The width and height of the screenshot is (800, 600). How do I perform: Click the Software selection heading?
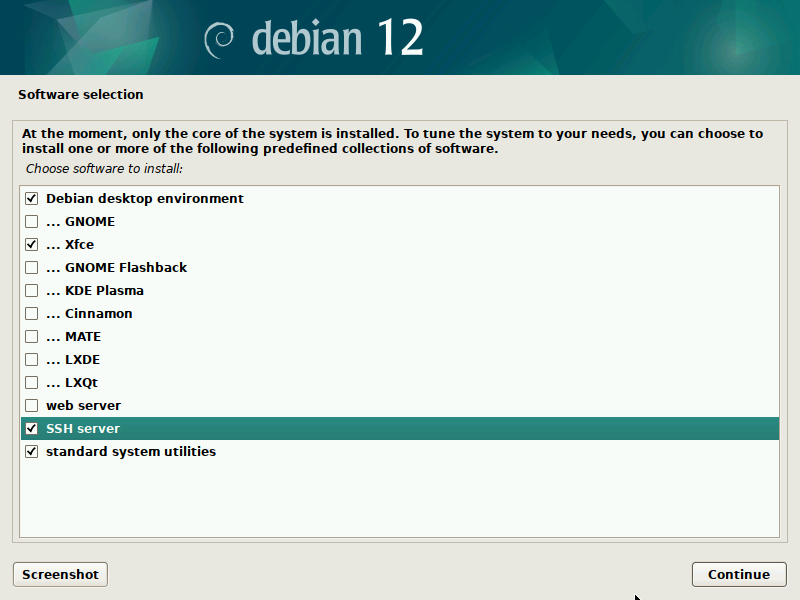(x=80, y=94)
